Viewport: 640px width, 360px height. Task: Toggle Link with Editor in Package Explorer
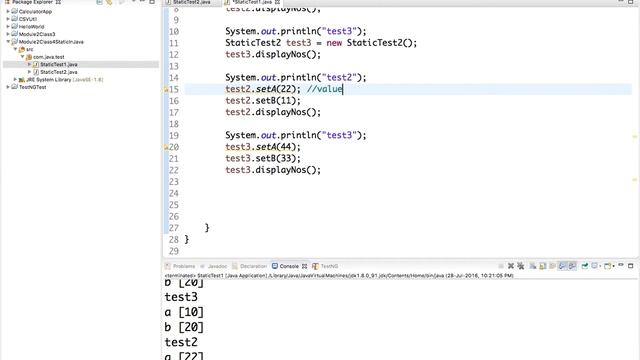(109, 2)
